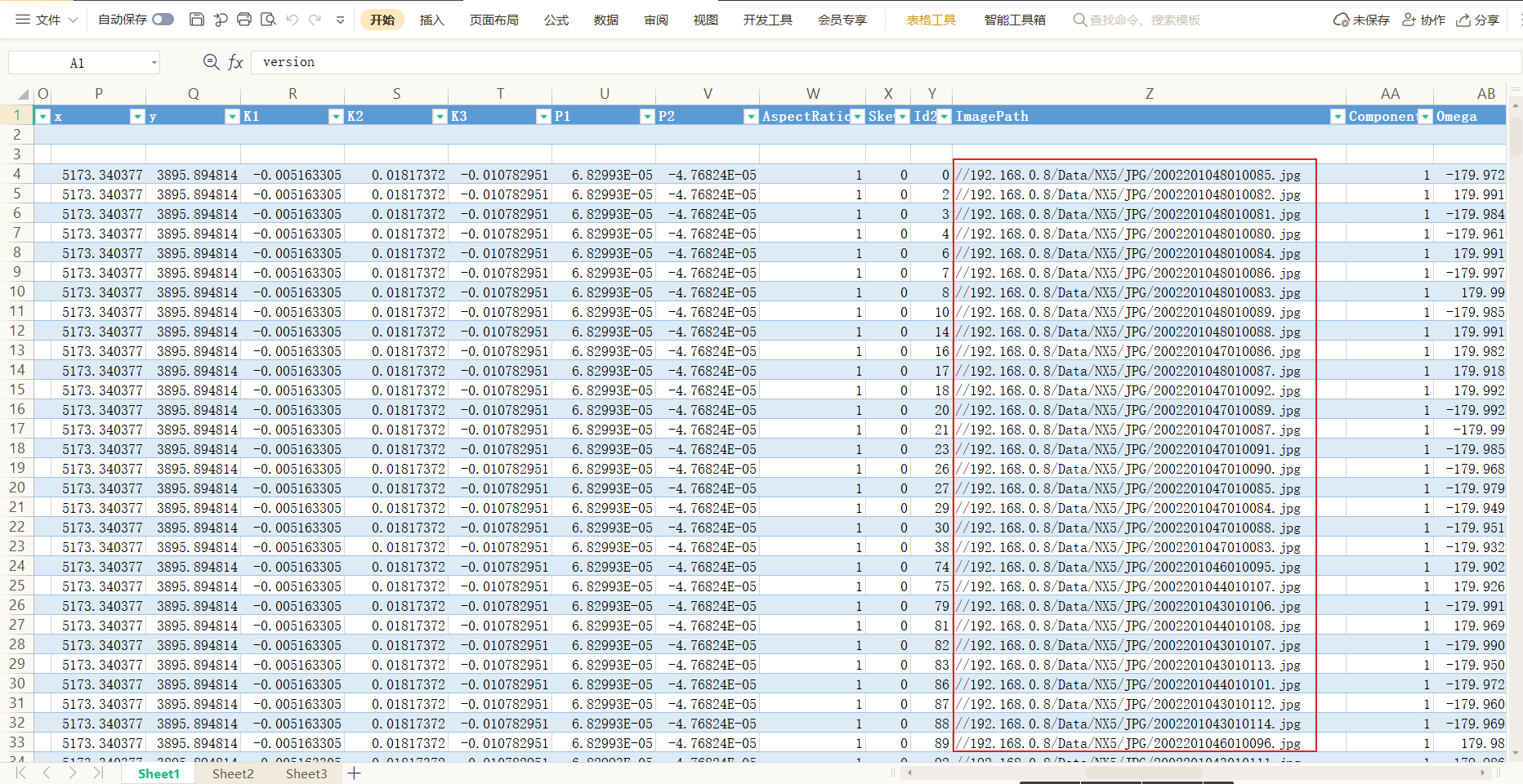1523x784 pixels.
Task: Open the 页面布局 ribbon tab
Action: pyautogui.click(x=494, y=20)
